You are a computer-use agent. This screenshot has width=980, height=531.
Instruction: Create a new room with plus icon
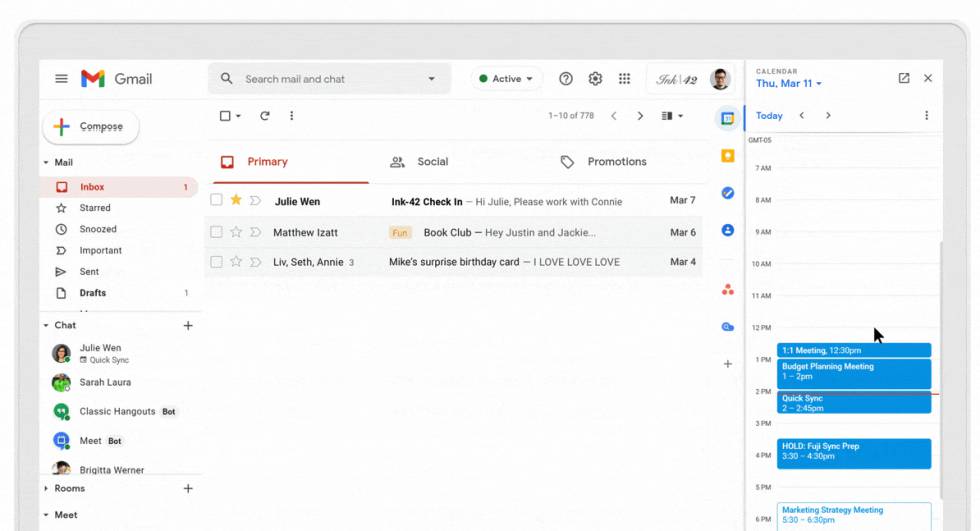(188, 489)
